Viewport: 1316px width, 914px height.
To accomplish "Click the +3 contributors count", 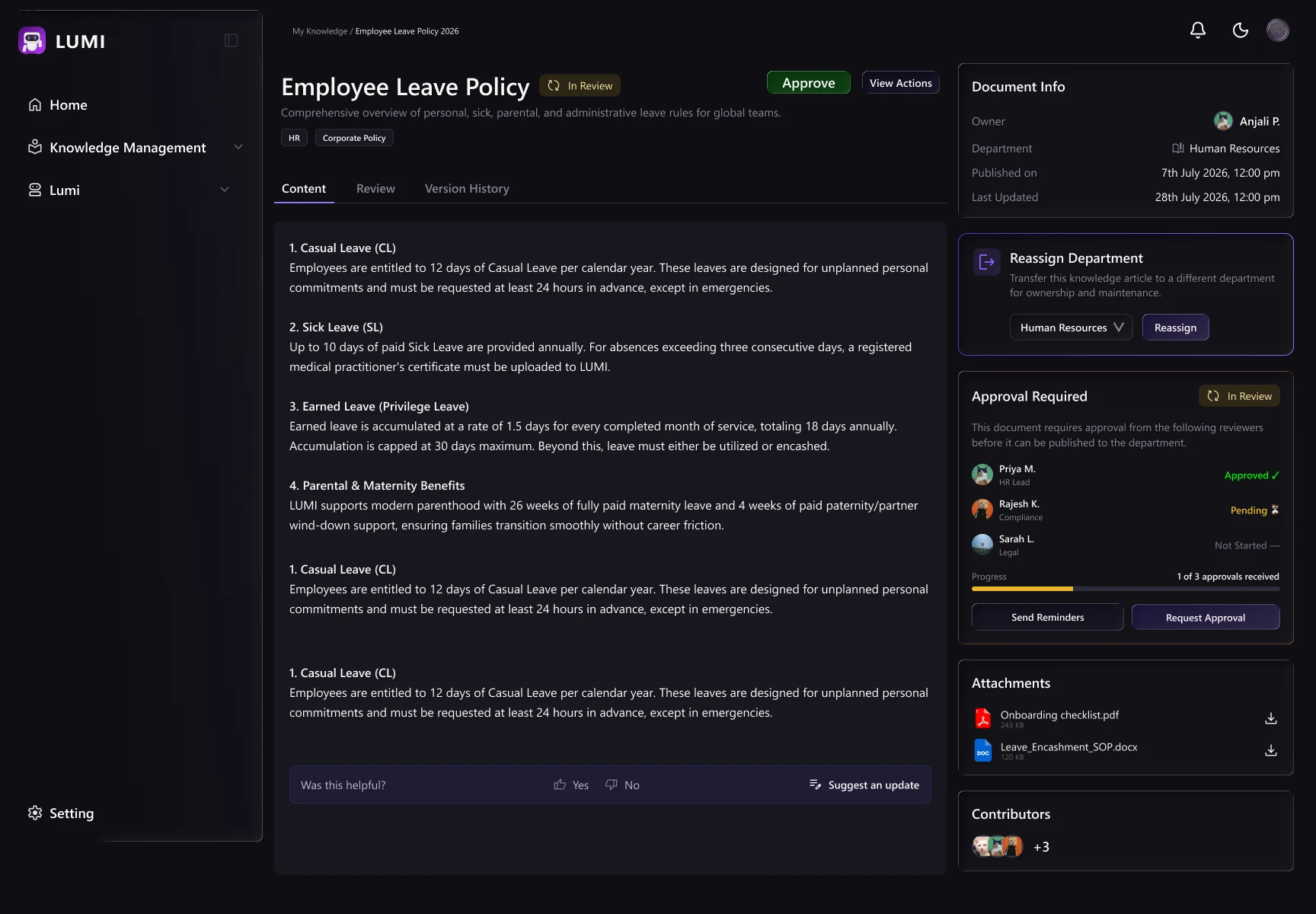I will [1041, 846].
